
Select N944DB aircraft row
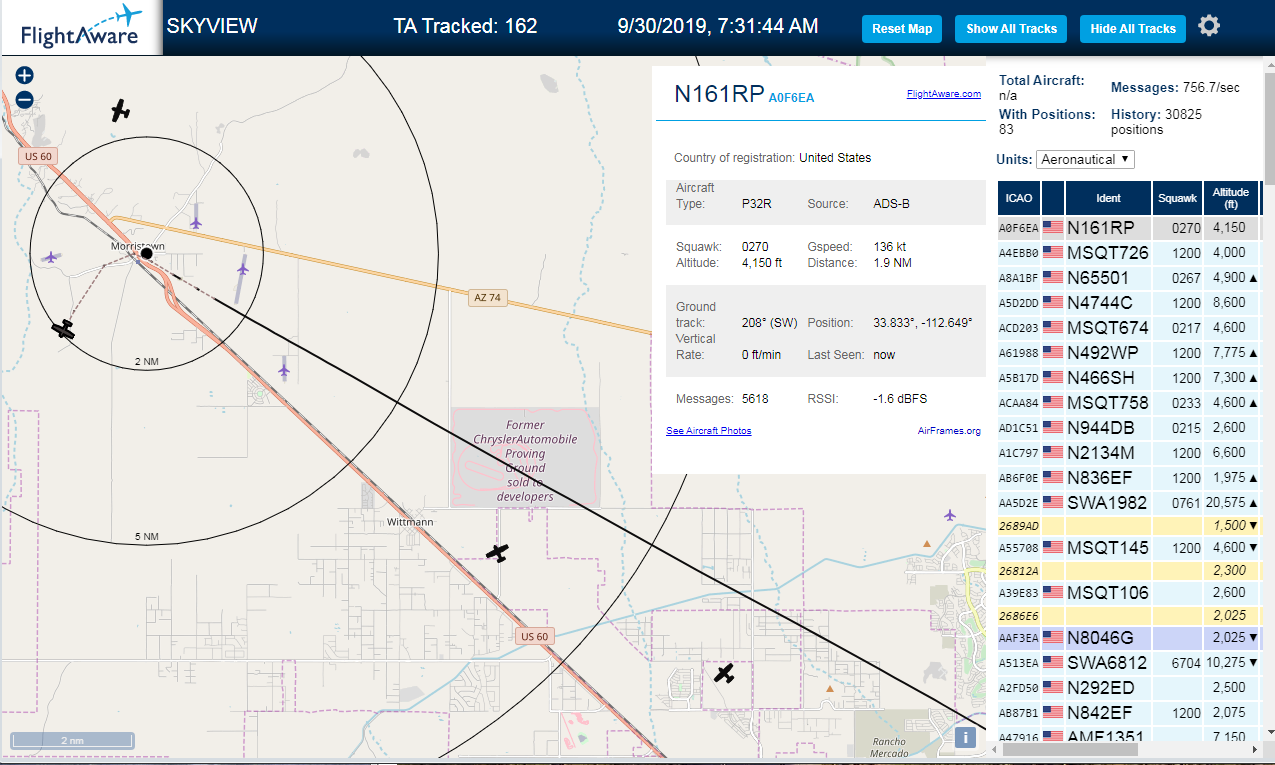point(1129,428)
